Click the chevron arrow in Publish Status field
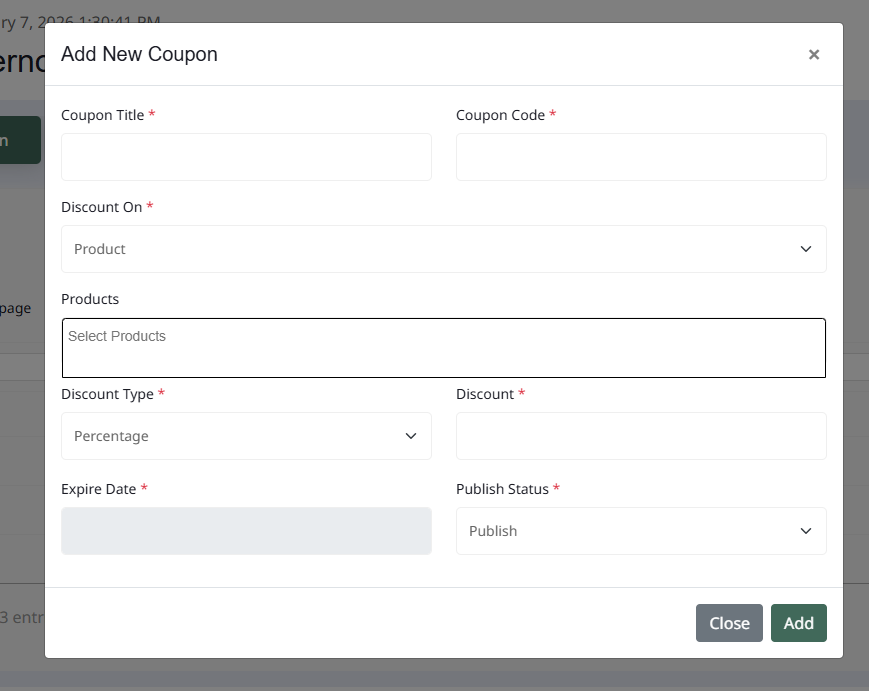Viewport: 869px width, 691px height. (x=806, y=531)
